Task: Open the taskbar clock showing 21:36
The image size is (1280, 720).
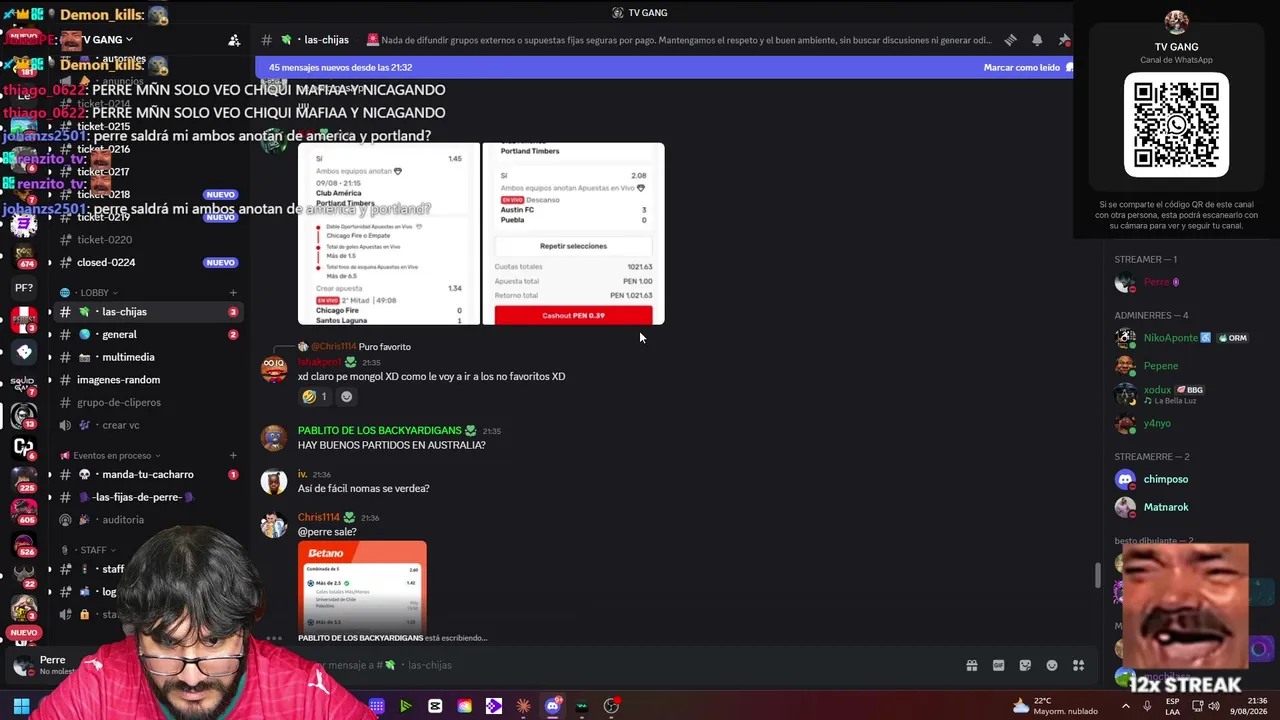Action: [x=1249, y=706]
